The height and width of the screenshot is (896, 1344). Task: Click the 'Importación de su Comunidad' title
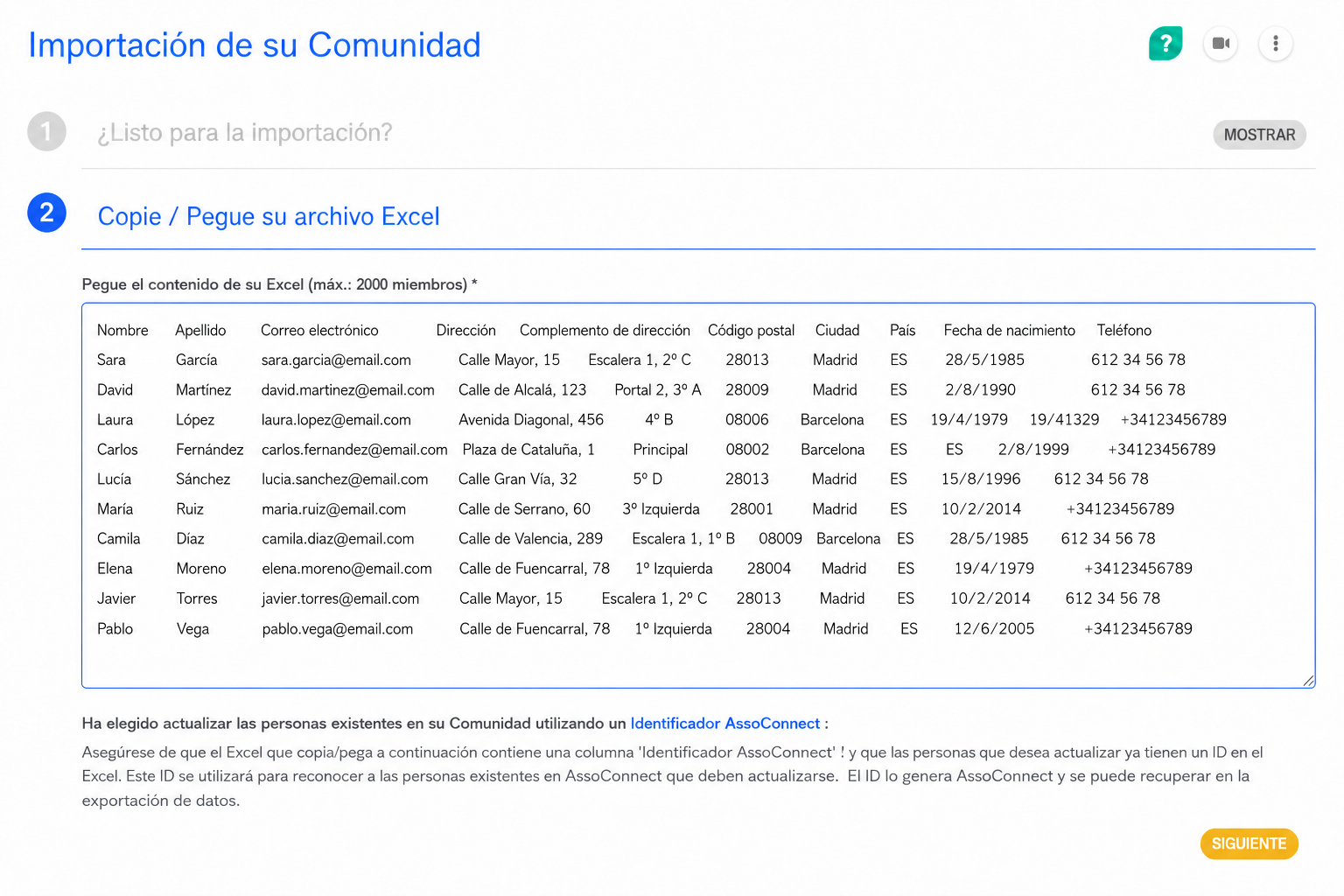(255, 45)
